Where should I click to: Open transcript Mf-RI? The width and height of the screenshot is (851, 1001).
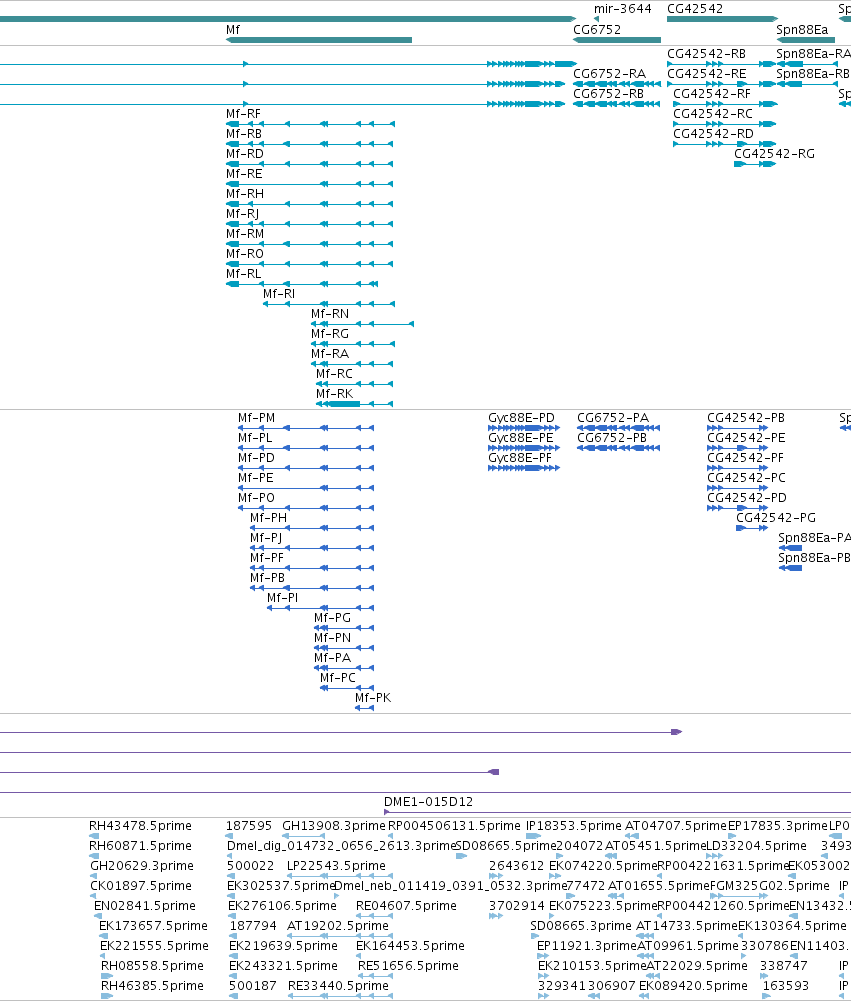tap(279, 294)
